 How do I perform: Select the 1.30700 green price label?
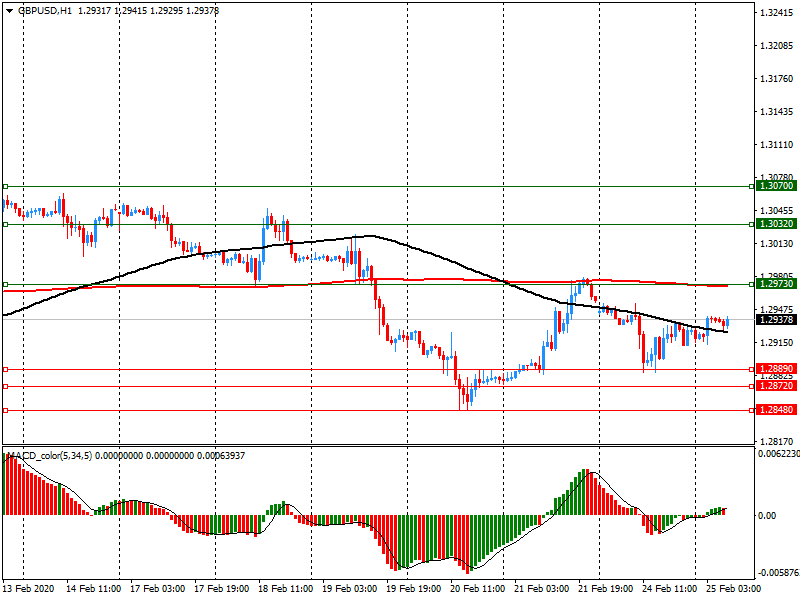click(776, 186)
